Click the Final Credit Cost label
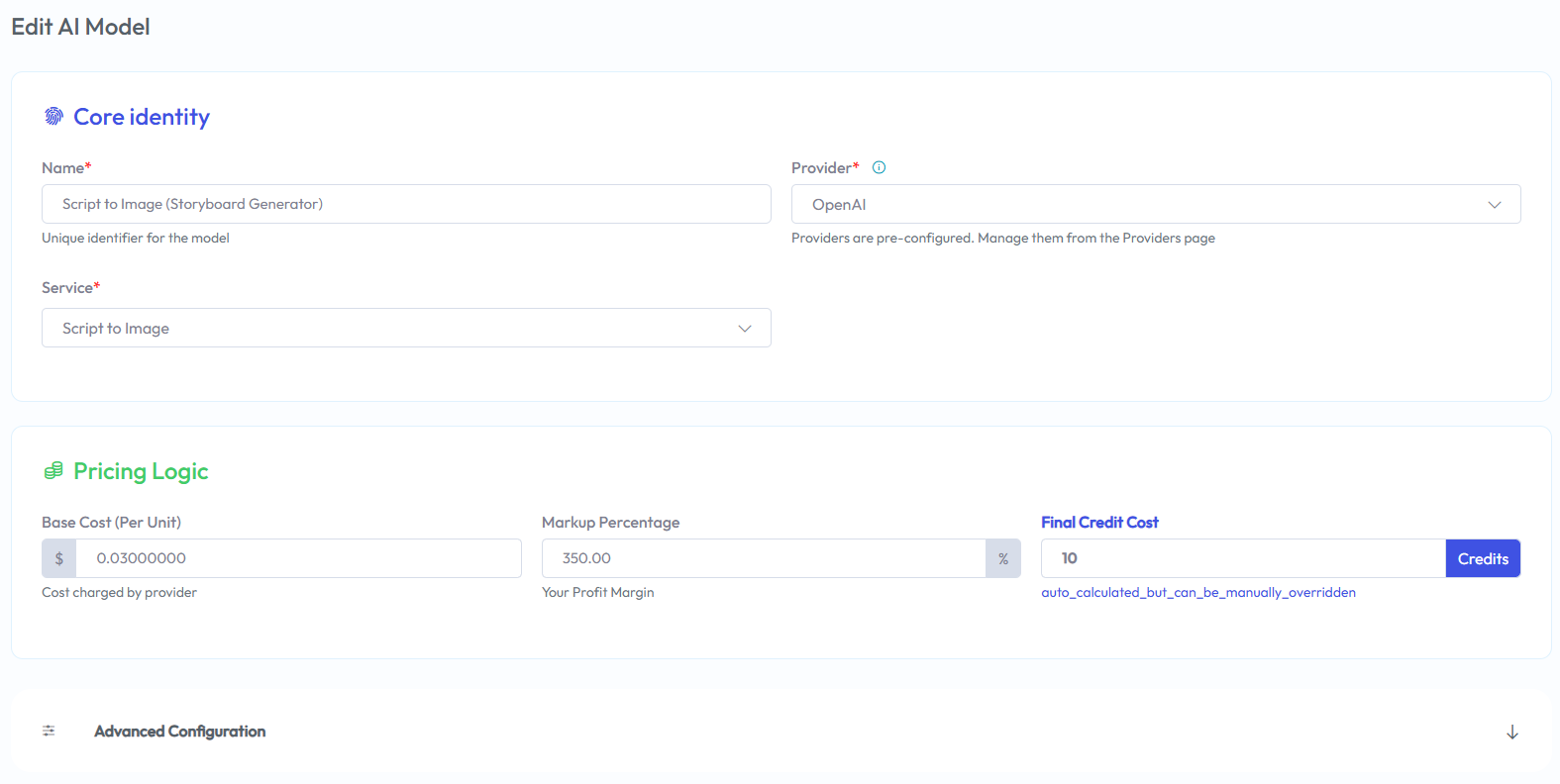The width and height of the screenshot is (1560, 784). click(1099, 522)
